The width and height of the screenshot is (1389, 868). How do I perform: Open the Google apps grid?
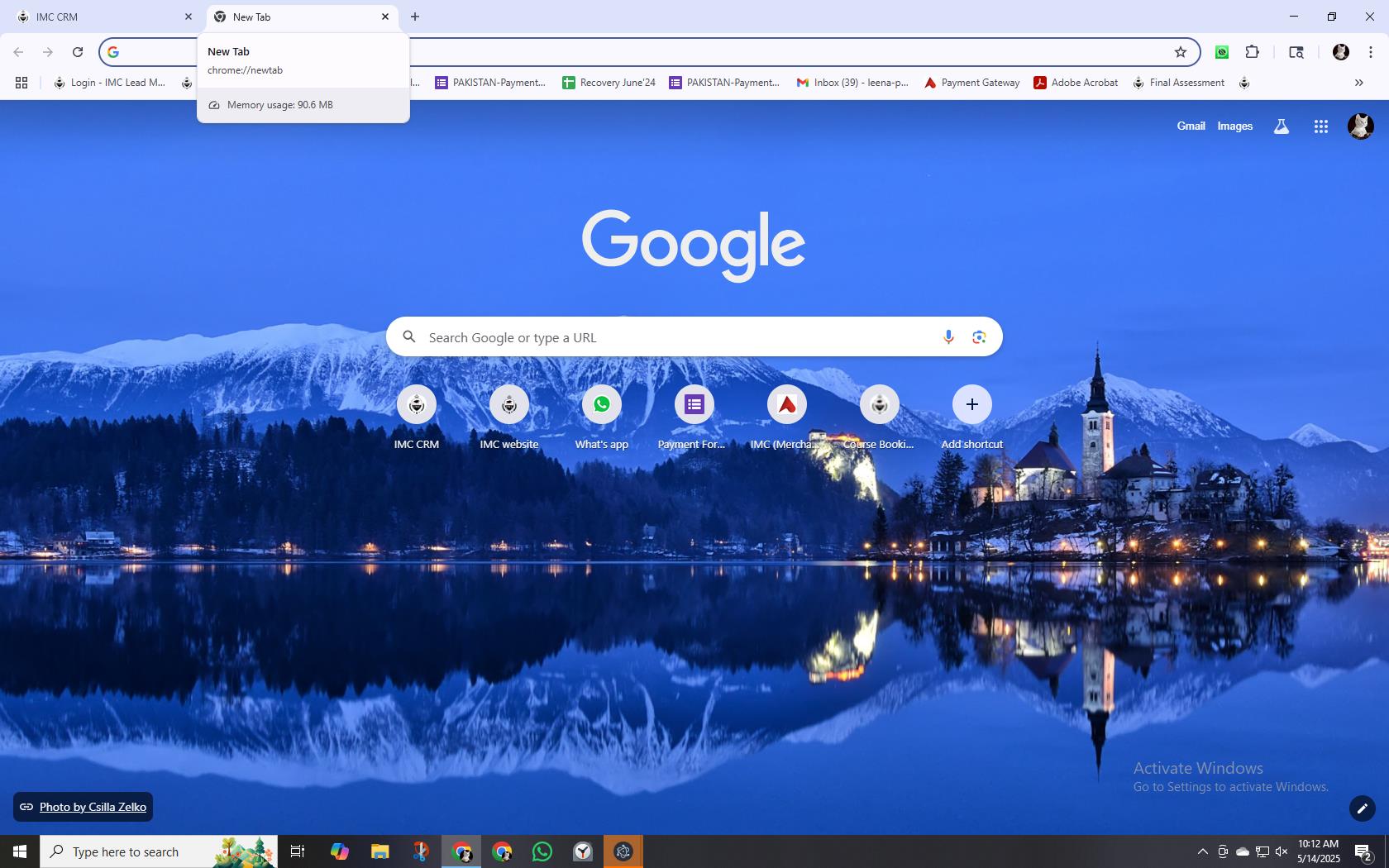pos(1321,126)
